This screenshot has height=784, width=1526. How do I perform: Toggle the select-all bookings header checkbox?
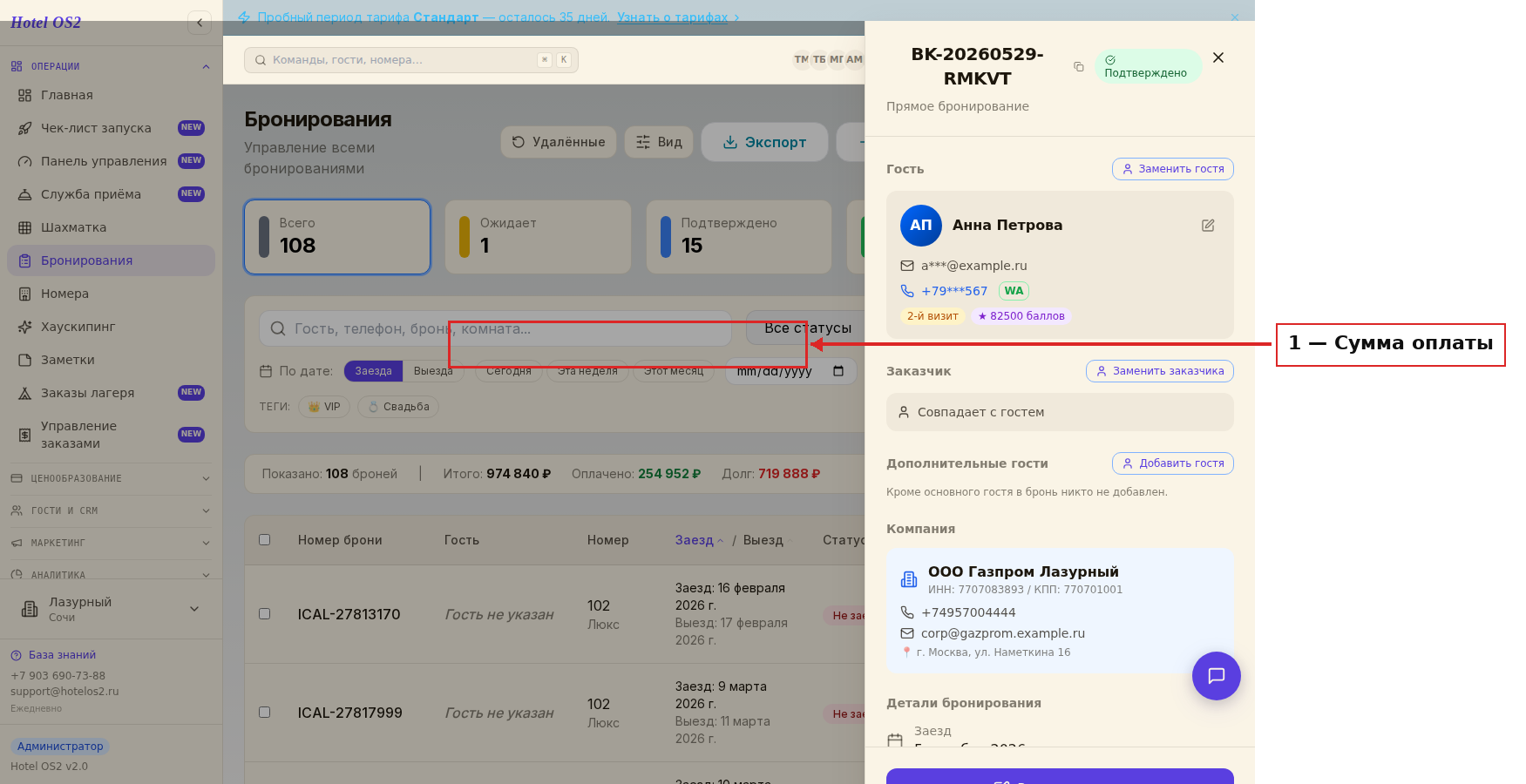point(264,540)
